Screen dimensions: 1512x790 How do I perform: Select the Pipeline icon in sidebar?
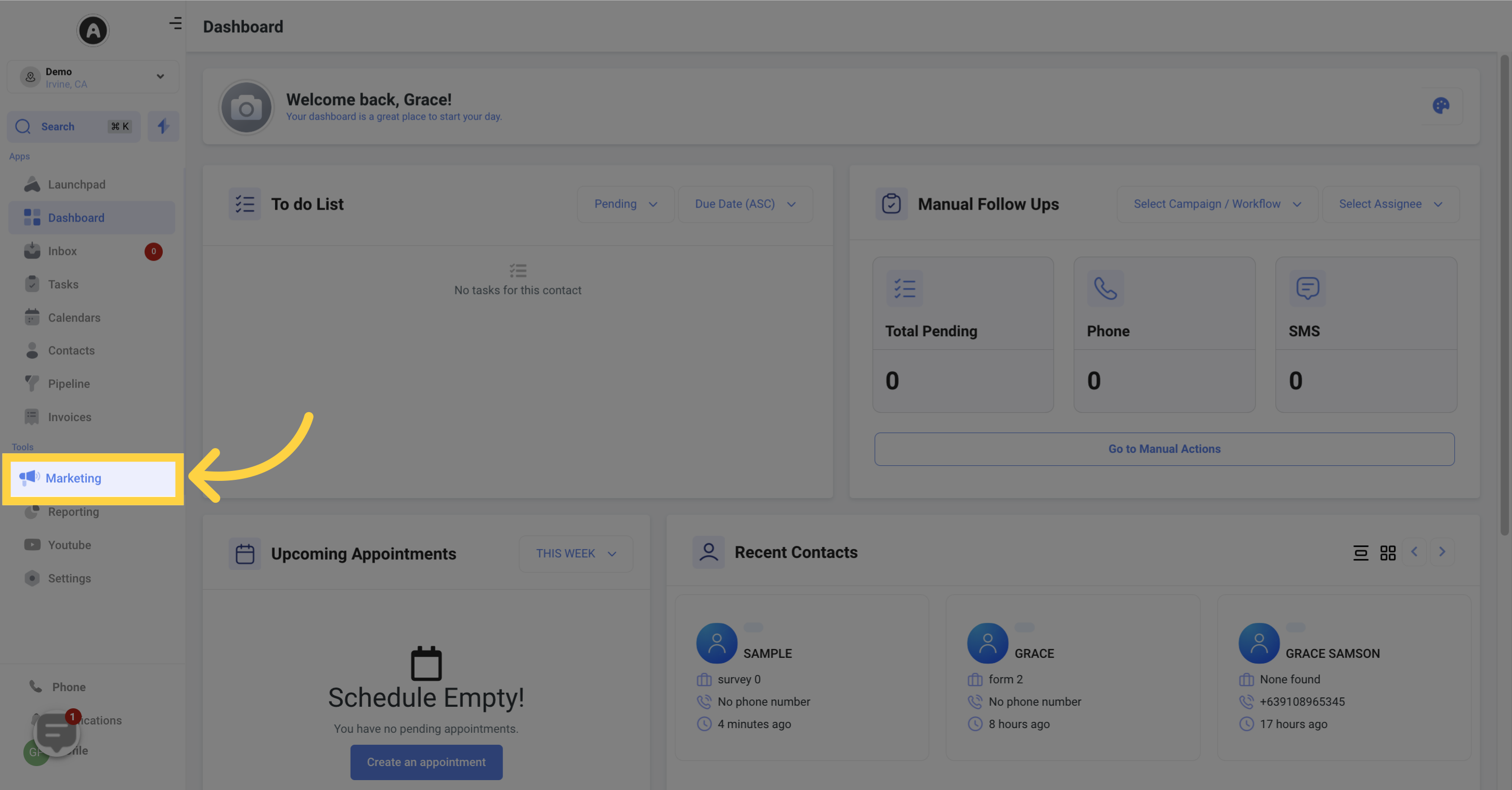tap(31, 384)
